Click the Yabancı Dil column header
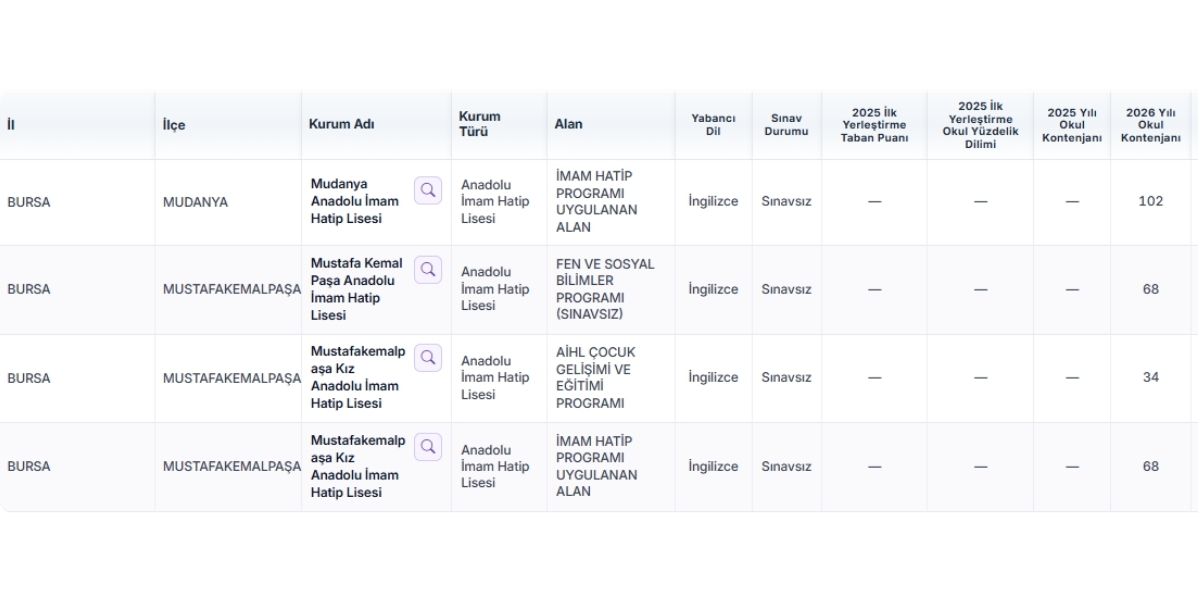 click(713, 124)
